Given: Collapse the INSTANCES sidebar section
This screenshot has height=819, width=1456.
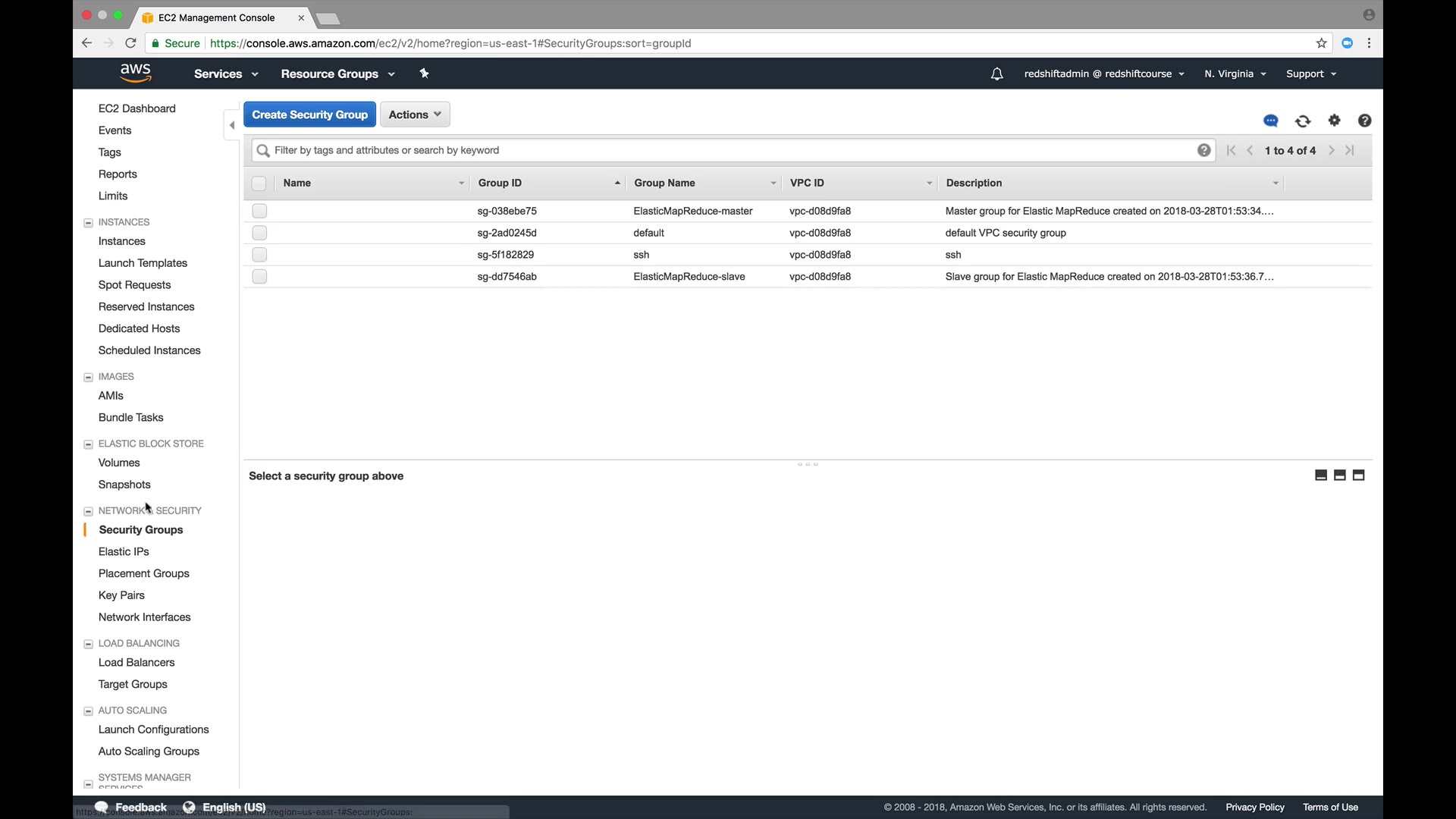Looking at the screenshot, I should [x=88, y=223].
